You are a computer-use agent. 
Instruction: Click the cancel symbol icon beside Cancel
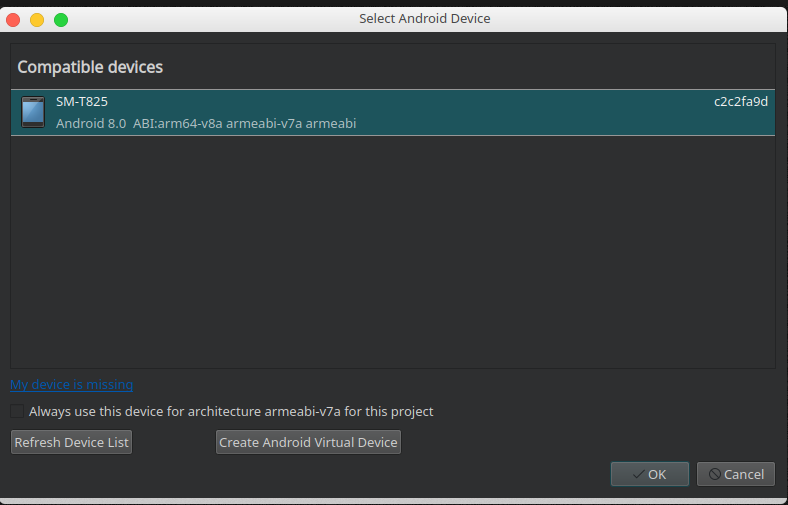pos(713,474)
